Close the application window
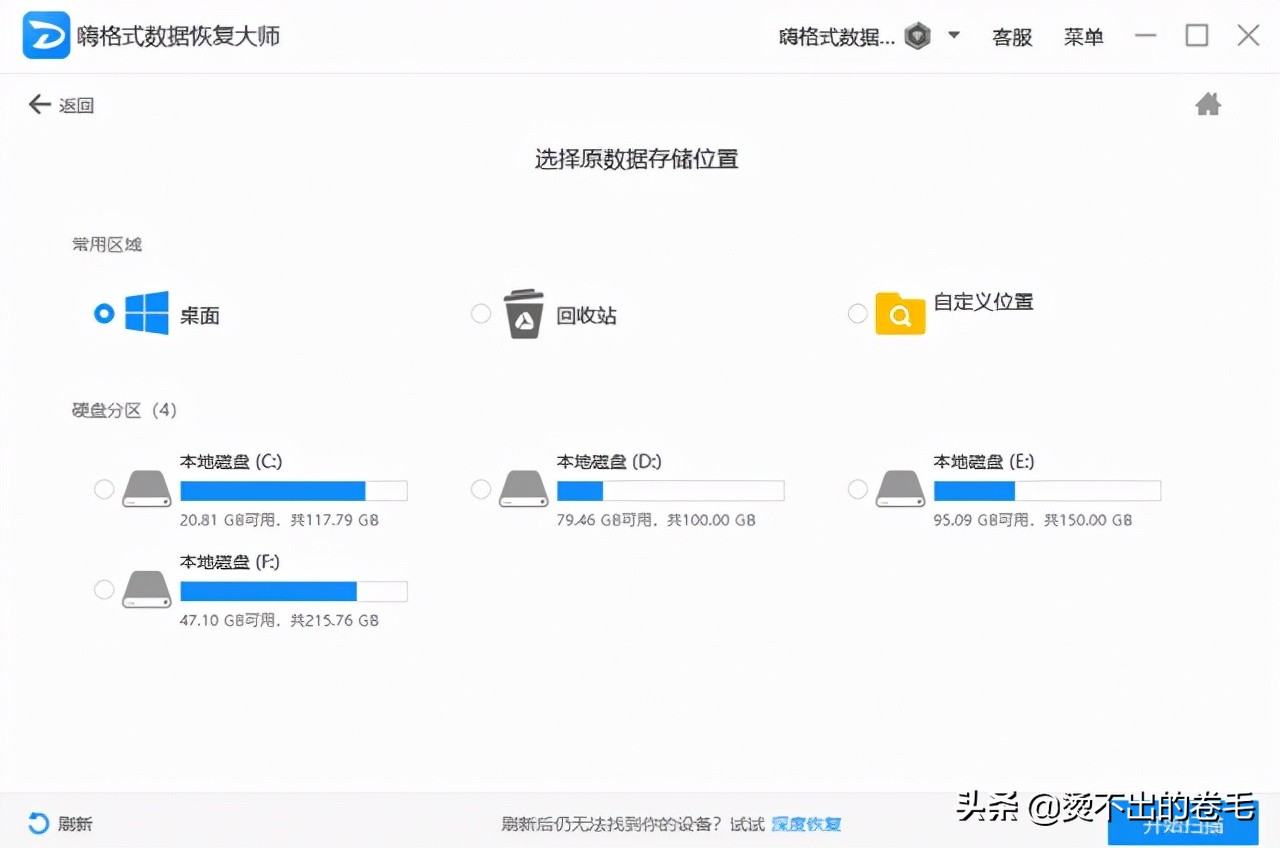The height and width of the screenshot is (848, 1280). 1248,36
